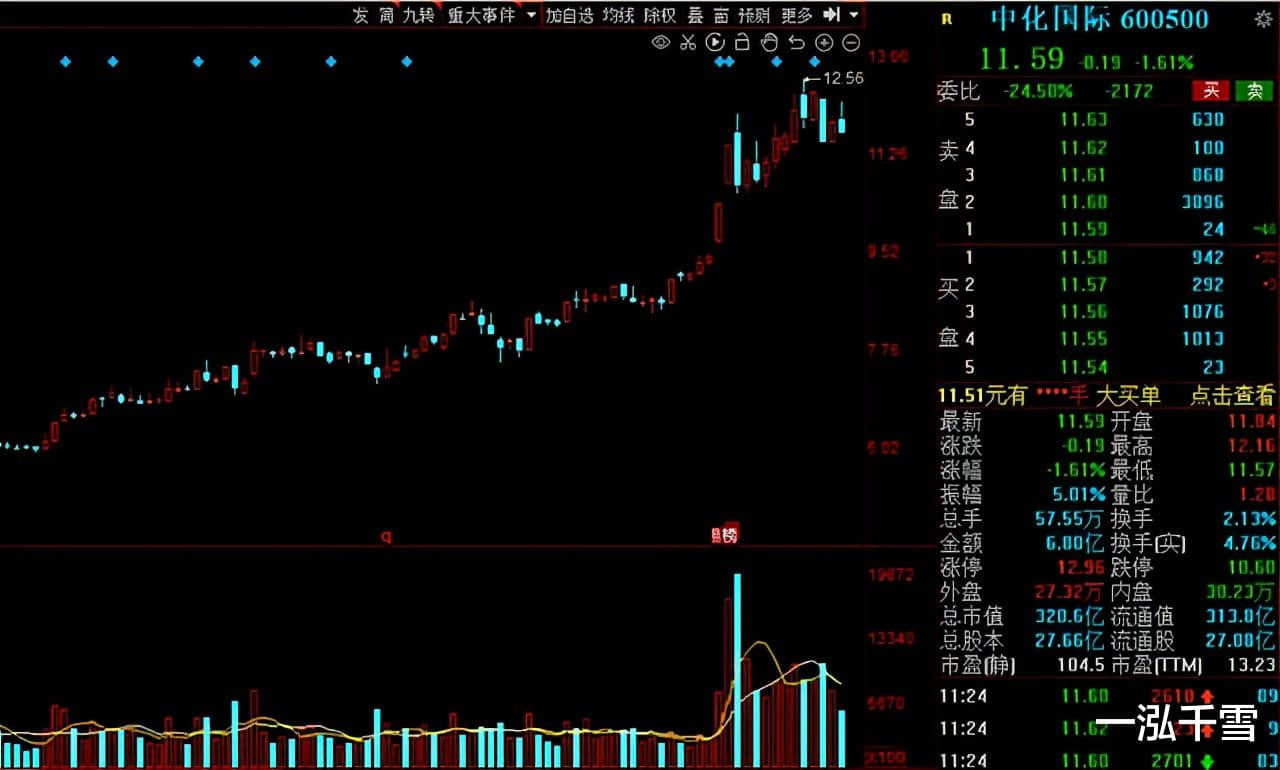Select buy level 1 price 11.58
The image size is (1280, 770).
pyautogui.click(x=1084, y=258)
